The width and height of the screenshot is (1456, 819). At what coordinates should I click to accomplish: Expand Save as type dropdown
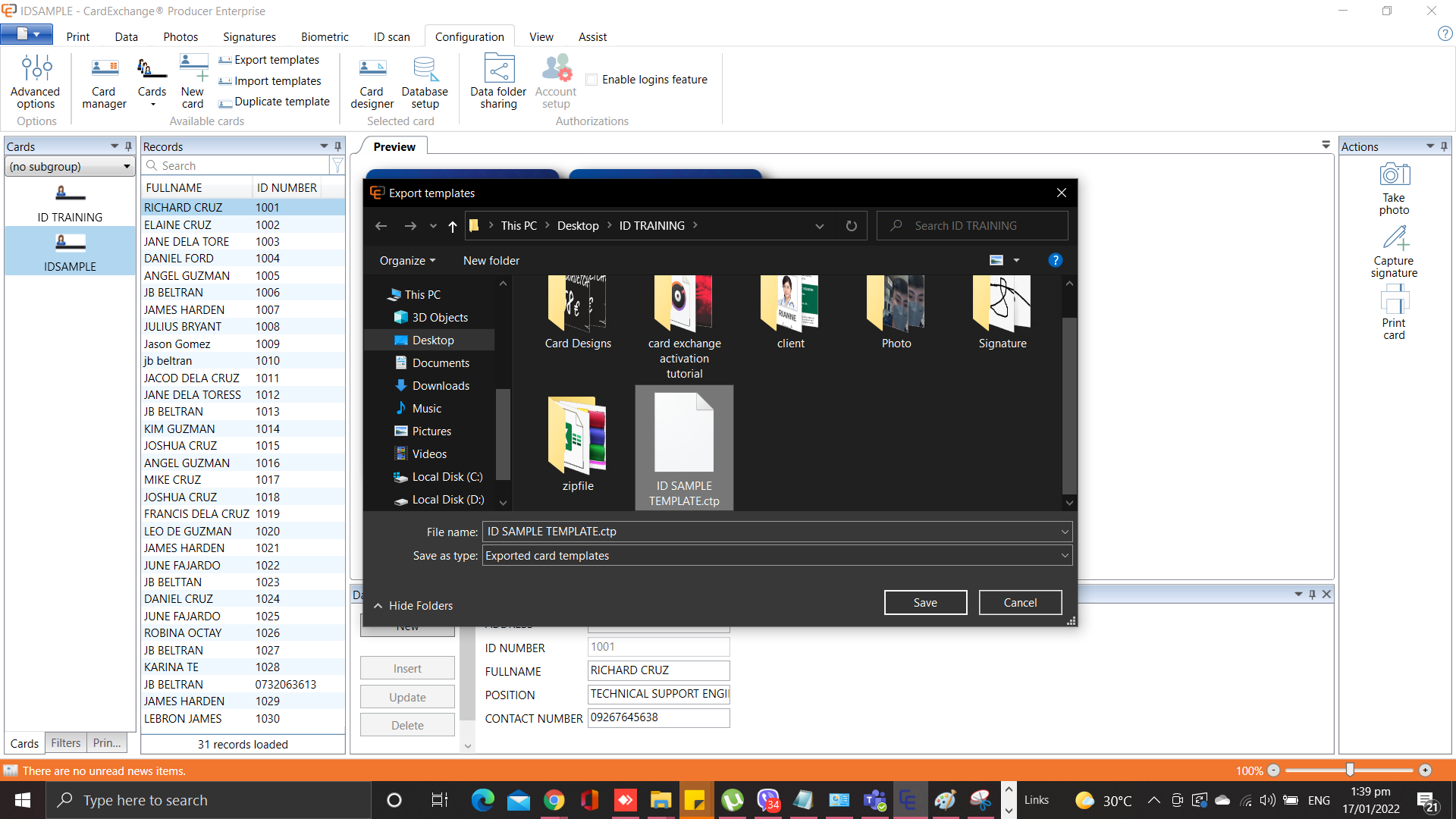pos(1065,556)
